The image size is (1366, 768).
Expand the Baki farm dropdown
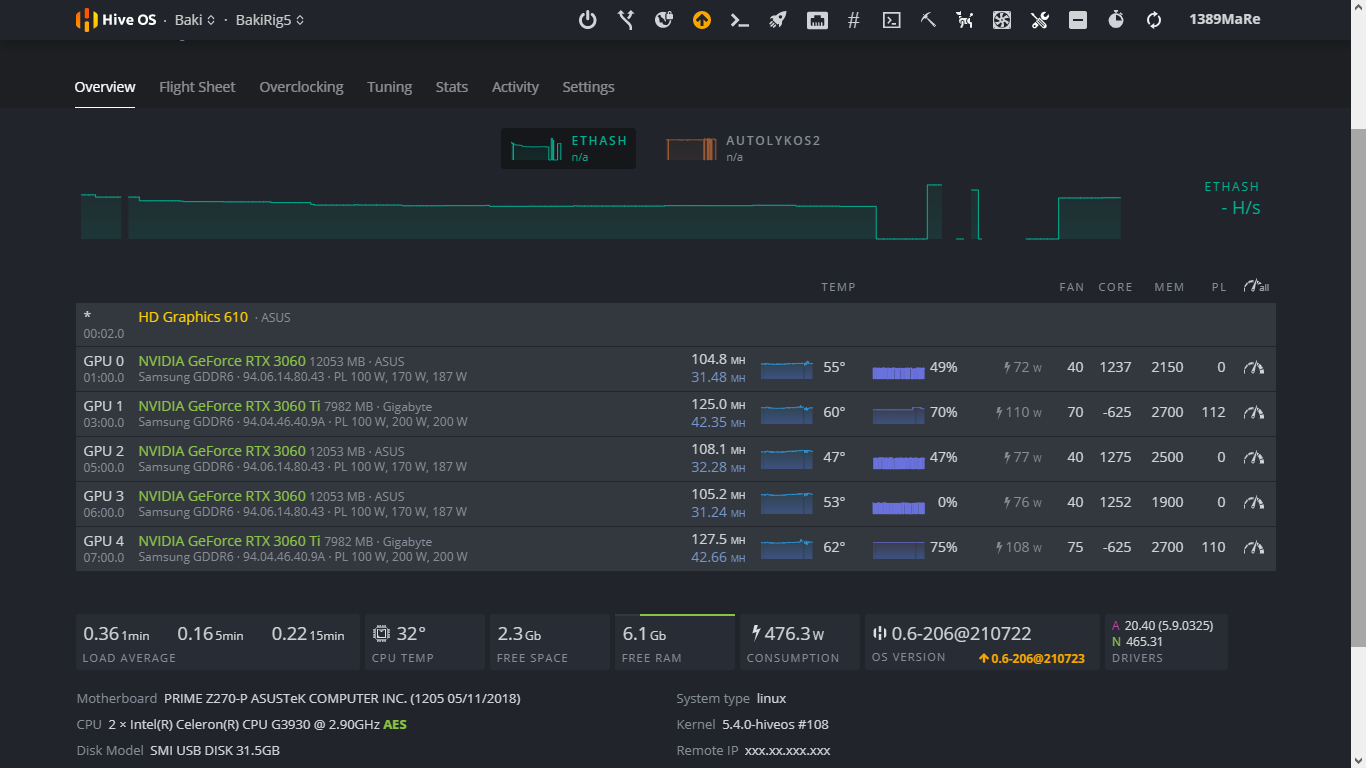[x=195, y=20]
